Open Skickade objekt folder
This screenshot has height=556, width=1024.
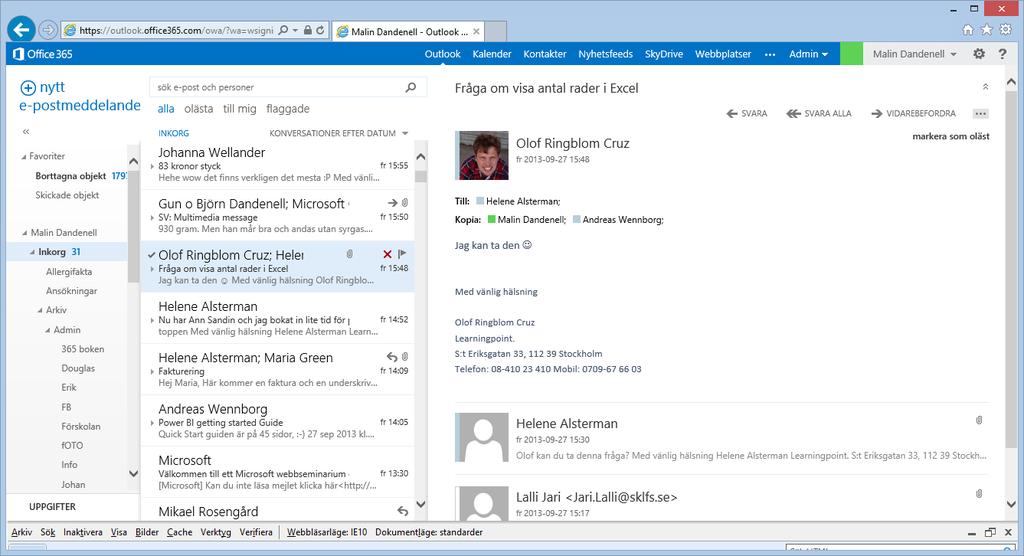pyautogui.click(x=67, y=195)
